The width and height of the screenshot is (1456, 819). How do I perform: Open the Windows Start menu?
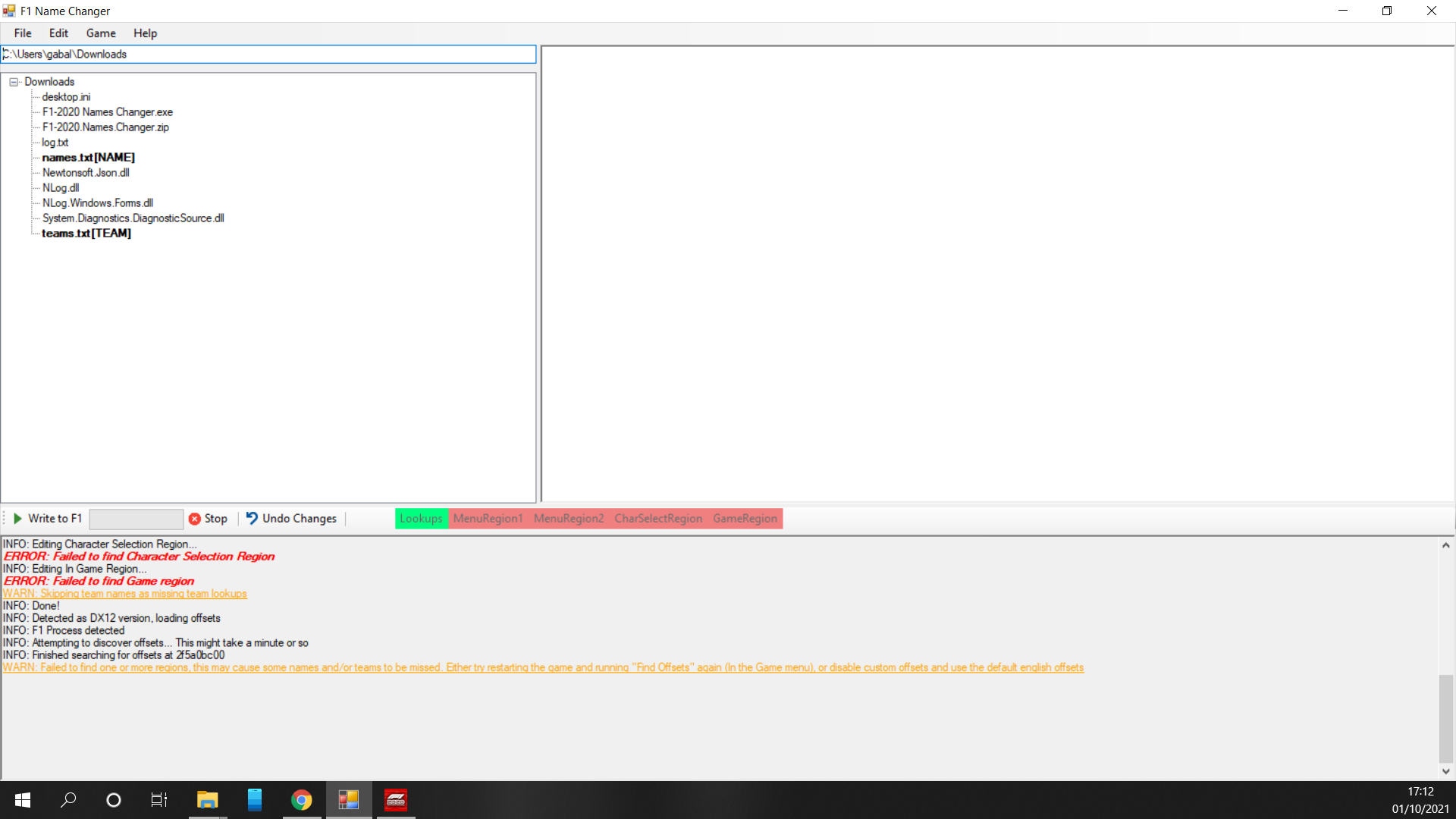click(x=21, y=800)
